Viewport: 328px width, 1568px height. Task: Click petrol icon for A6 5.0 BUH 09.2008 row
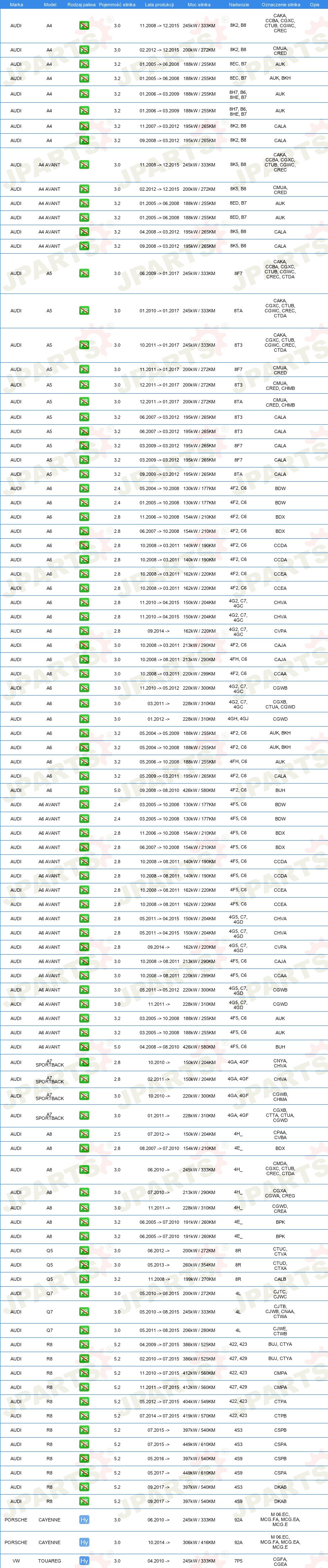coord(84,790)
